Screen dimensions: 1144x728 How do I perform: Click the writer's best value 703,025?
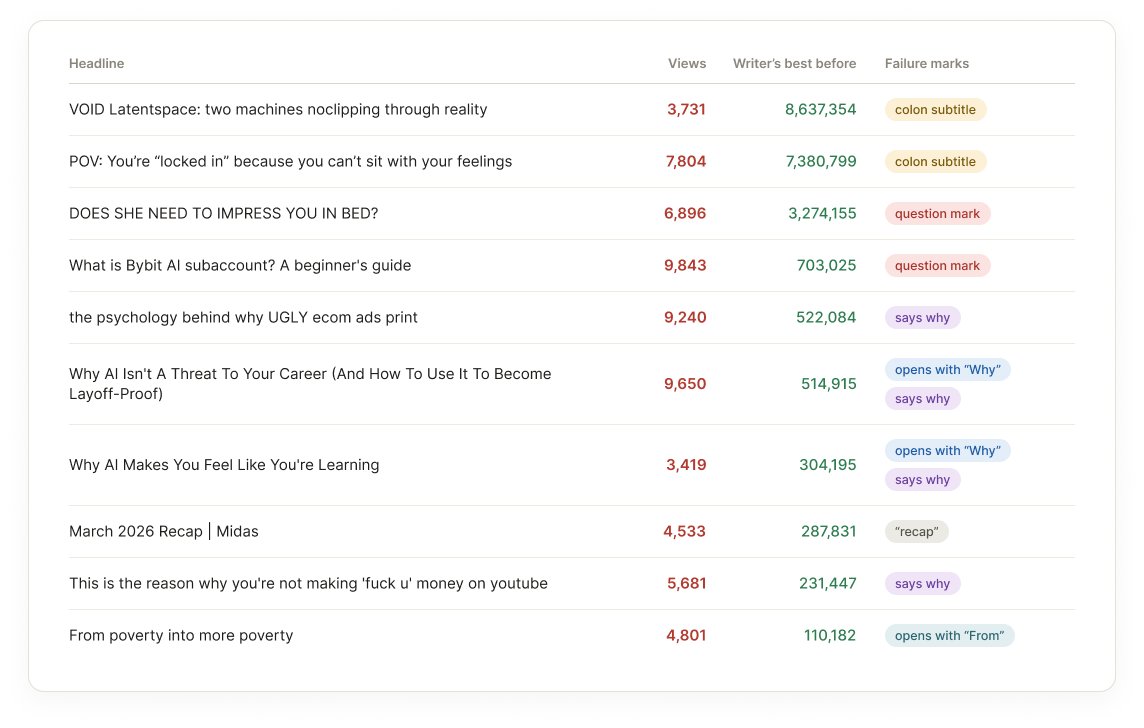pyautogui.click(x=826, y=266)
